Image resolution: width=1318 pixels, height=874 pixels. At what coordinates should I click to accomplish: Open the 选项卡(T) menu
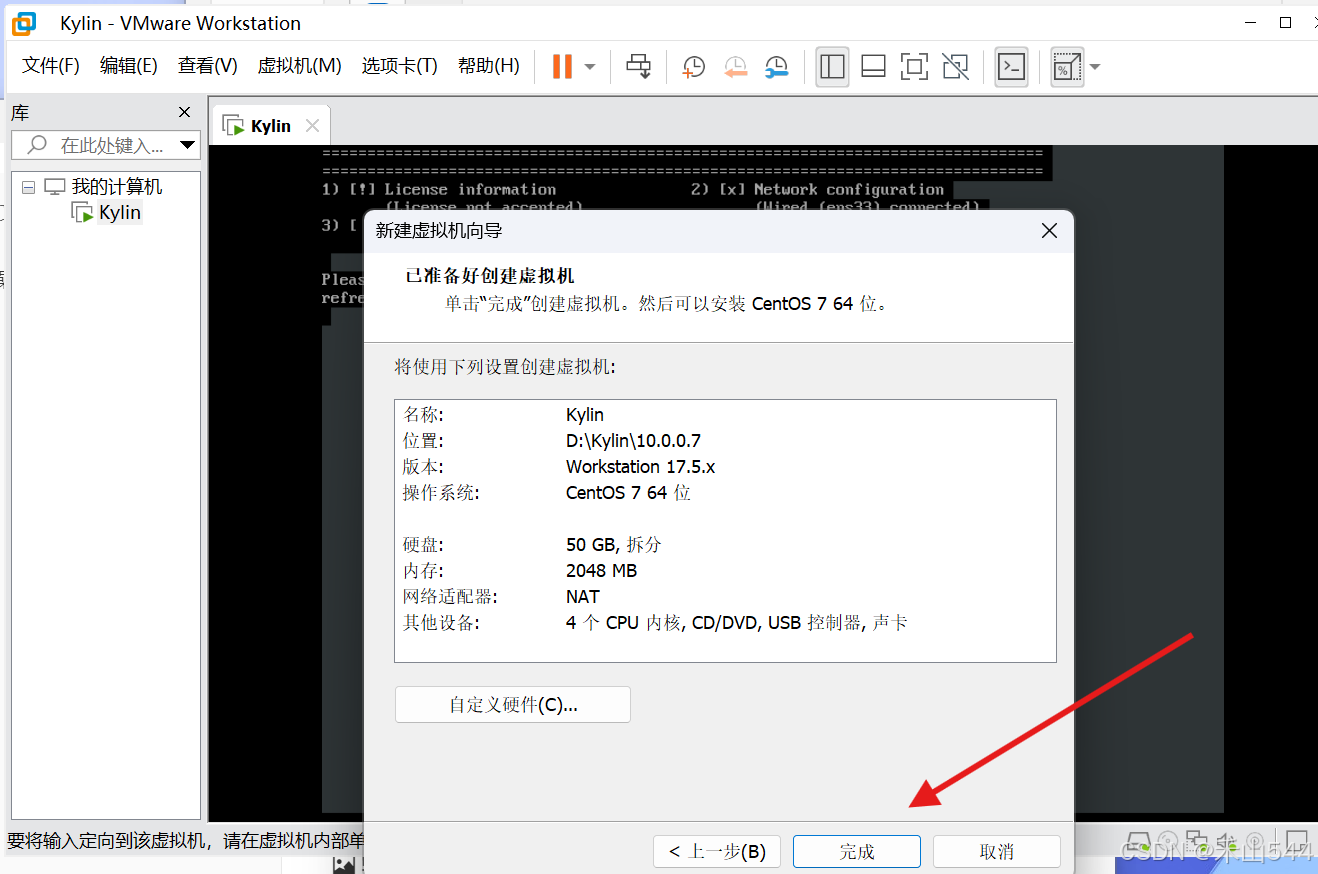(400, 66)
